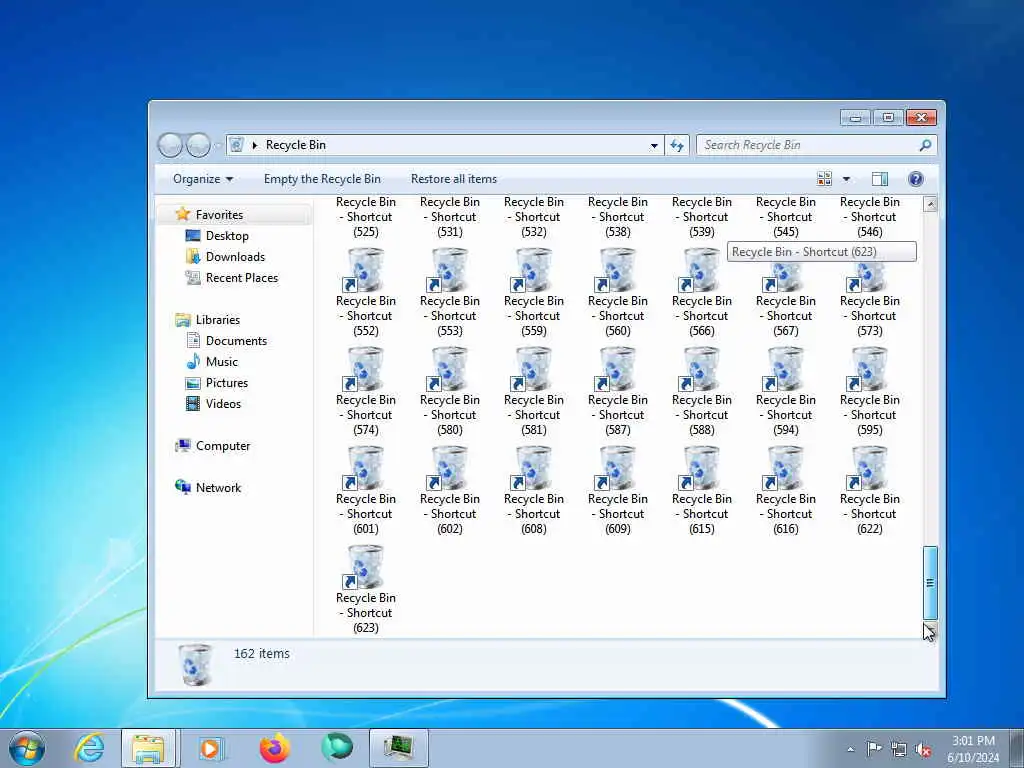Click the Action Center flag icon
This screenshot has width=1024, height=768.
(x=874, y=748)
